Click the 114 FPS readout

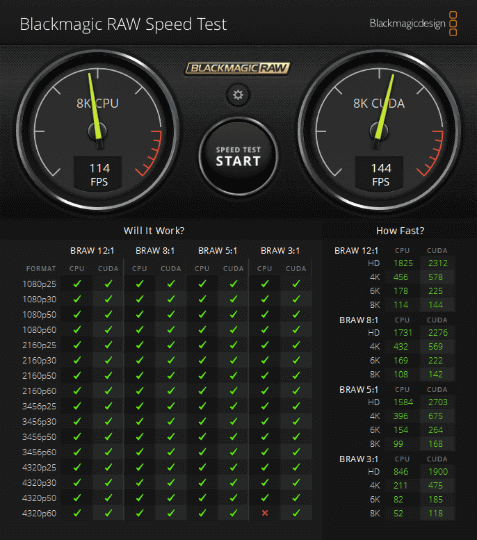pos(99,174)
